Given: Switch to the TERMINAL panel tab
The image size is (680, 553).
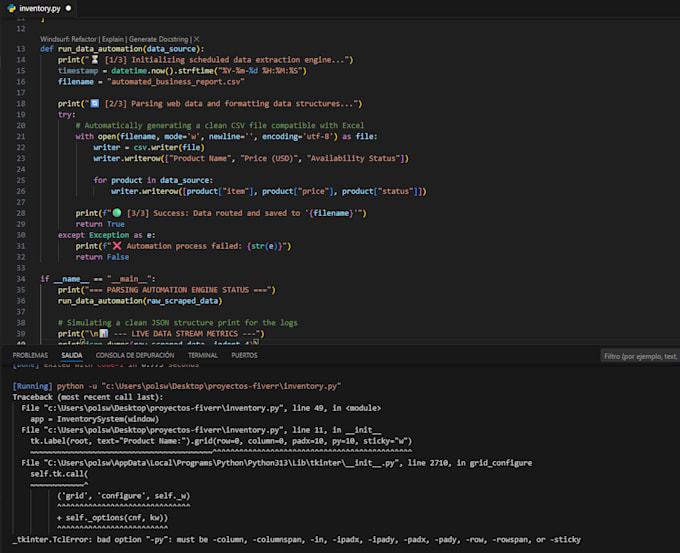Looking at the screenshot, I should coord(203,355).
